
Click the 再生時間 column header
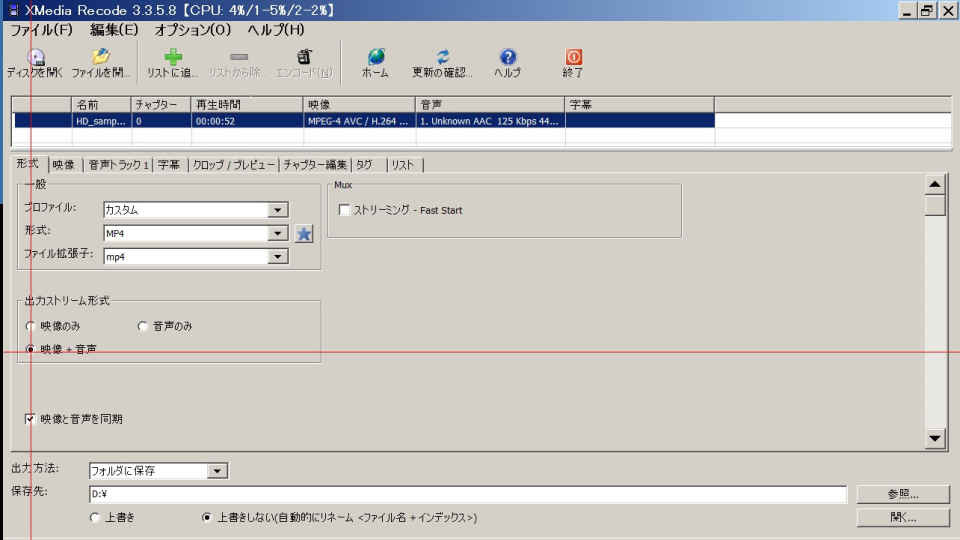(247, 105)
